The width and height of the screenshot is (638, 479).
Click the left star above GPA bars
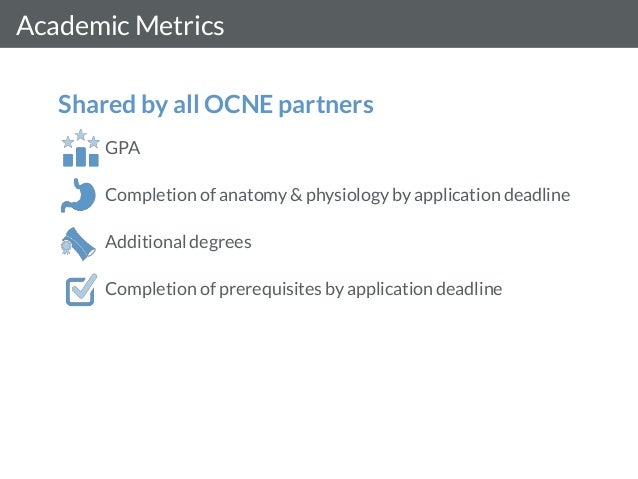click(x=68, y=142)
